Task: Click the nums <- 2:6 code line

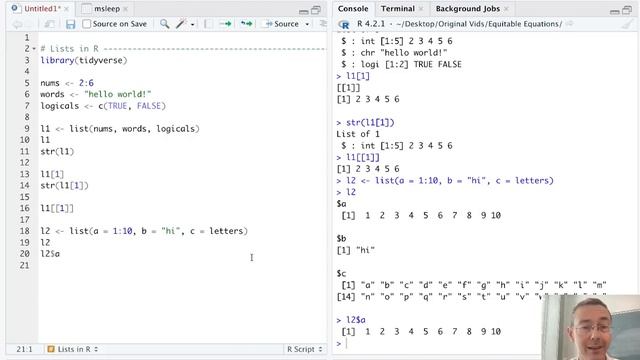Action: [67, 83]
